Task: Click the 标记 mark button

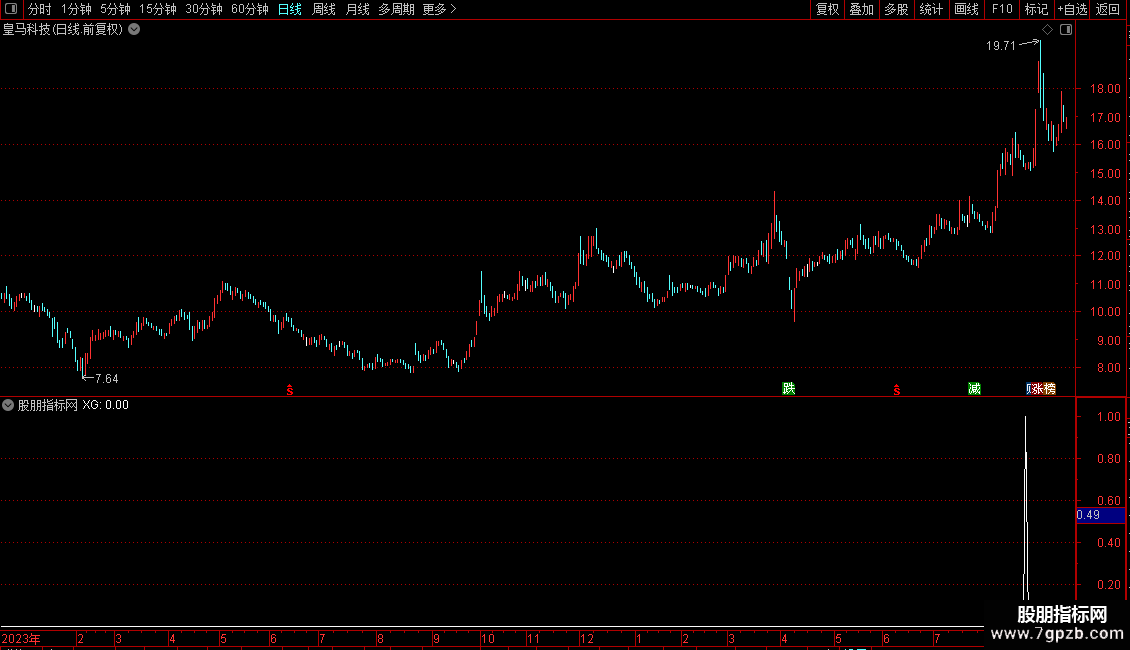Action: pos(1036,9)
